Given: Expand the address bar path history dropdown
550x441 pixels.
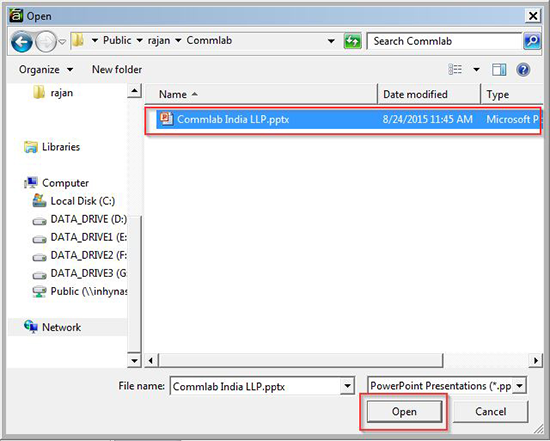Looking at the screenshot, I should [331, 41].
